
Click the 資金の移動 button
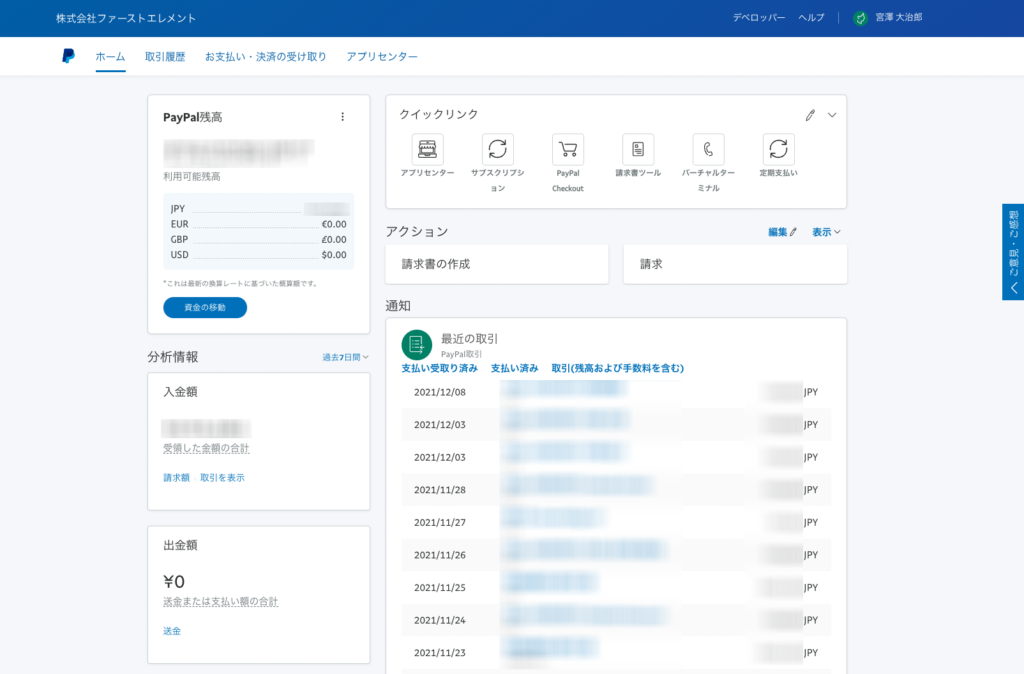pyautogui.click(x=205, y=308)
